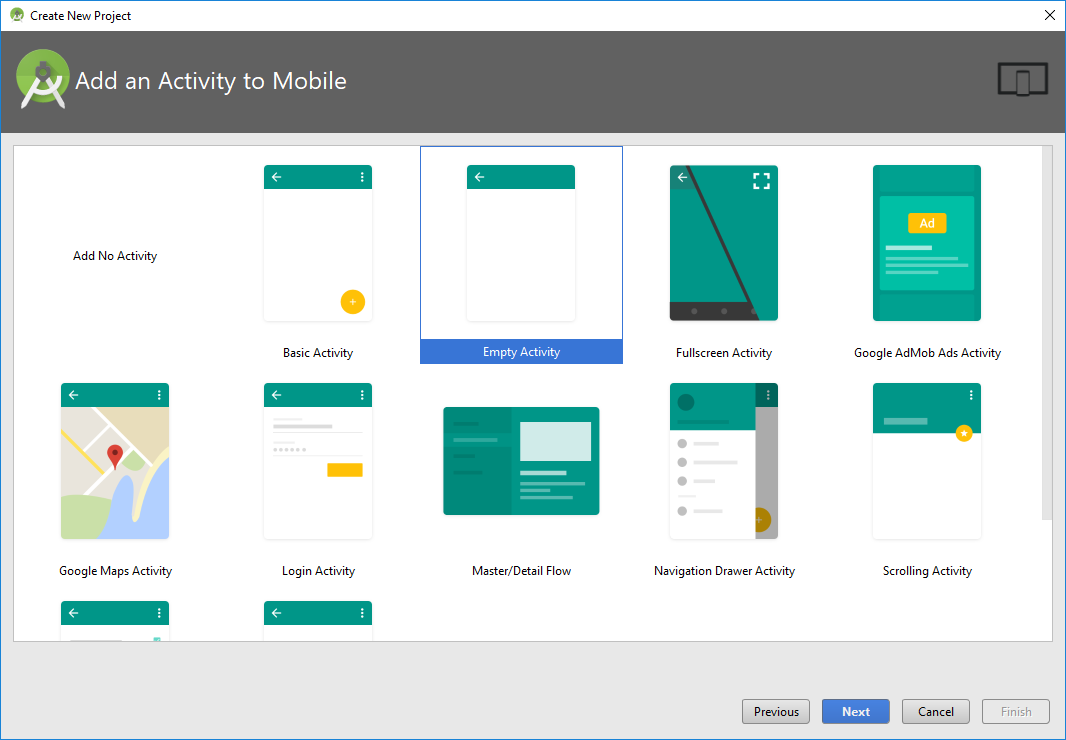This screenshot has height=740, width=1066.
Task: Proceed with the Next button
Action: click(855, 711)
